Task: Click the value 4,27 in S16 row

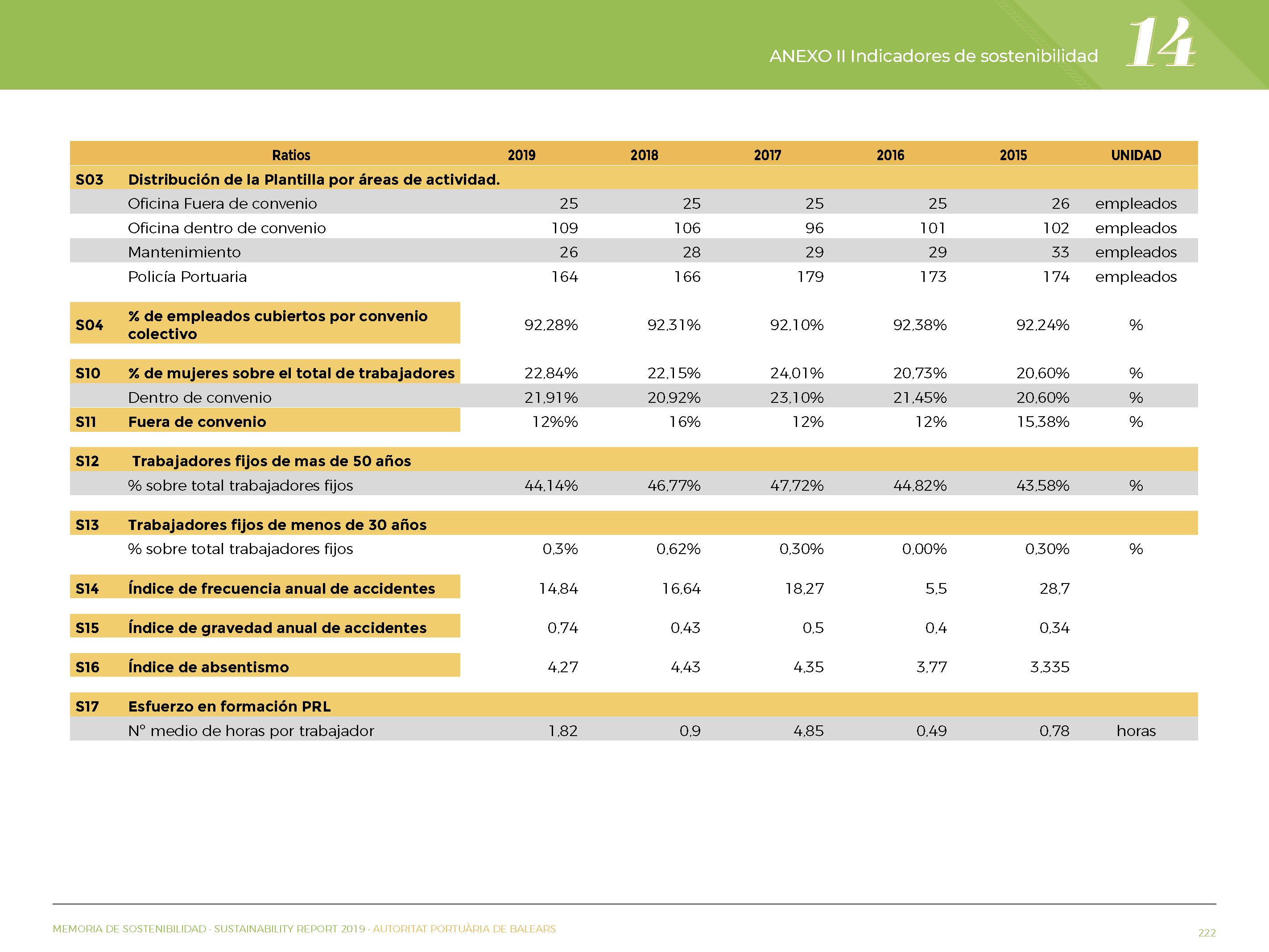Action: click(562, 667)
